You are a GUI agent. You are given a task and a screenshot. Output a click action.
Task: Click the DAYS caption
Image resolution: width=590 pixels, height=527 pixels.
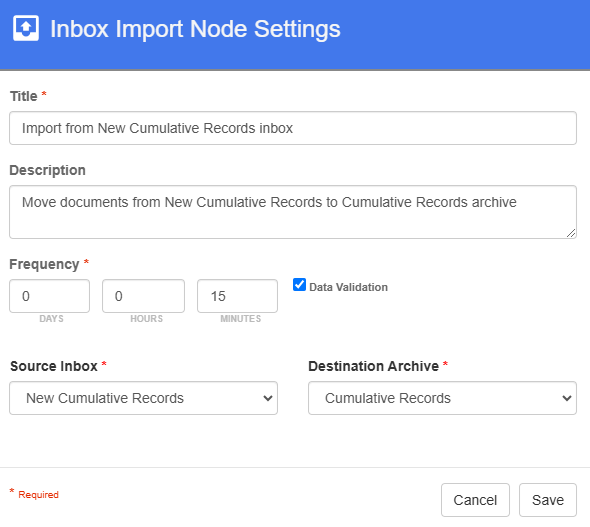pos(51,319)
